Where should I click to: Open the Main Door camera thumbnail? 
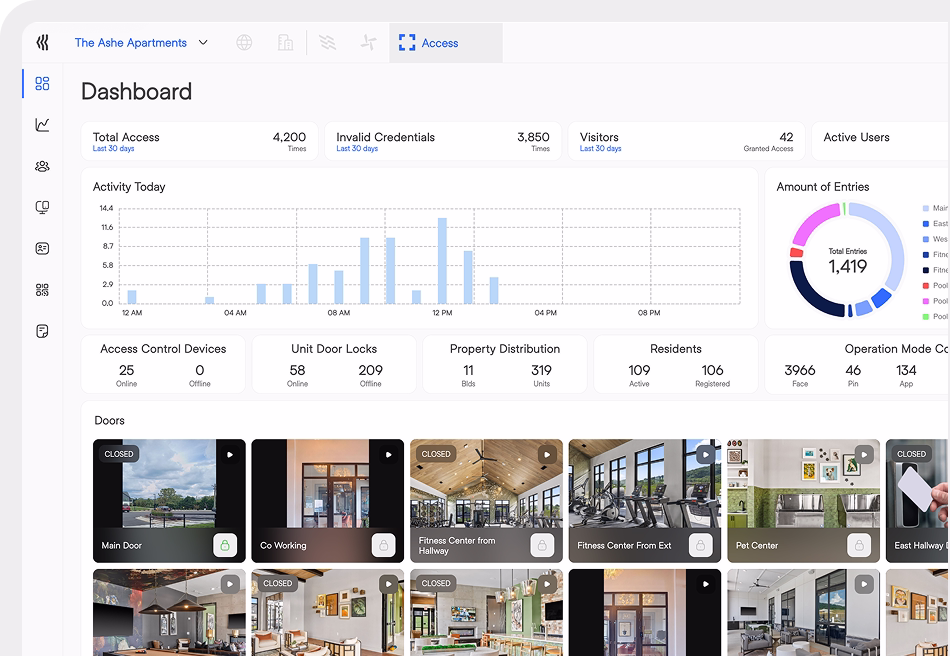[x=169, y=501]
